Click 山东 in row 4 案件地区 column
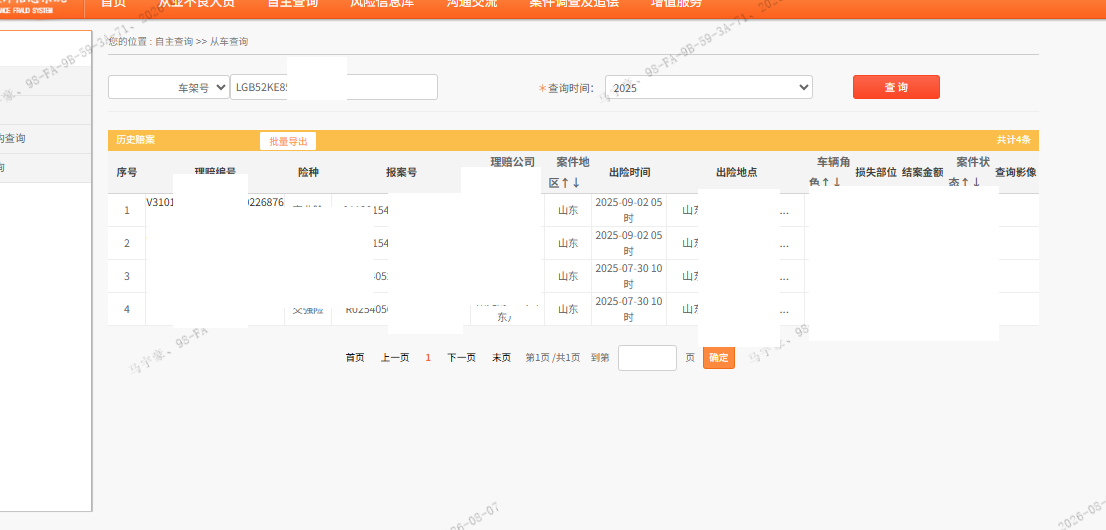This screenshot has width=1106, height=530. (568, 309)
